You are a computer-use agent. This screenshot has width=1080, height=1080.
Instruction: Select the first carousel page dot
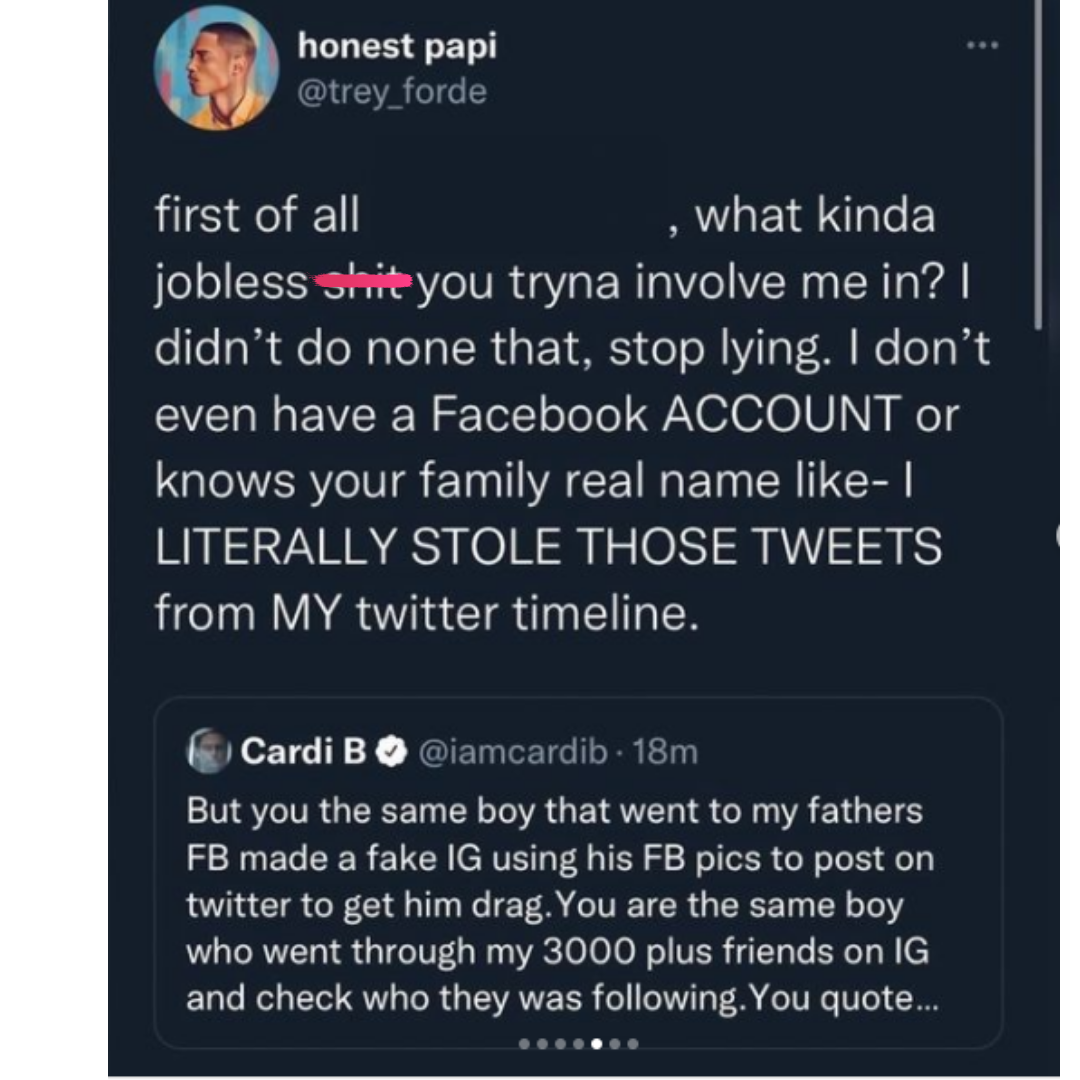tap(524, 1044)
